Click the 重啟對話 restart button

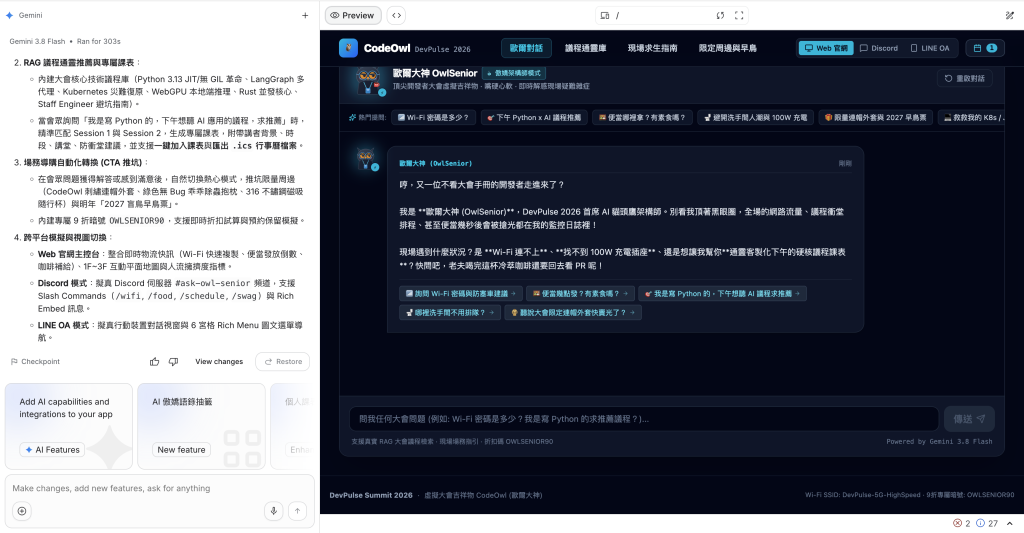pos(965,78)
